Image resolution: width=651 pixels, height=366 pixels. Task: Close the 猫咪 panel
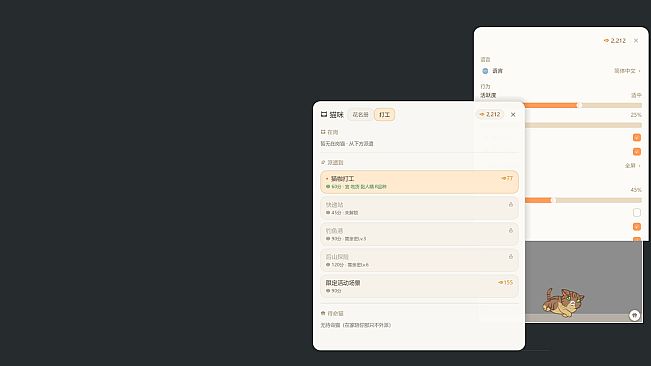click(x=513, y=115)
